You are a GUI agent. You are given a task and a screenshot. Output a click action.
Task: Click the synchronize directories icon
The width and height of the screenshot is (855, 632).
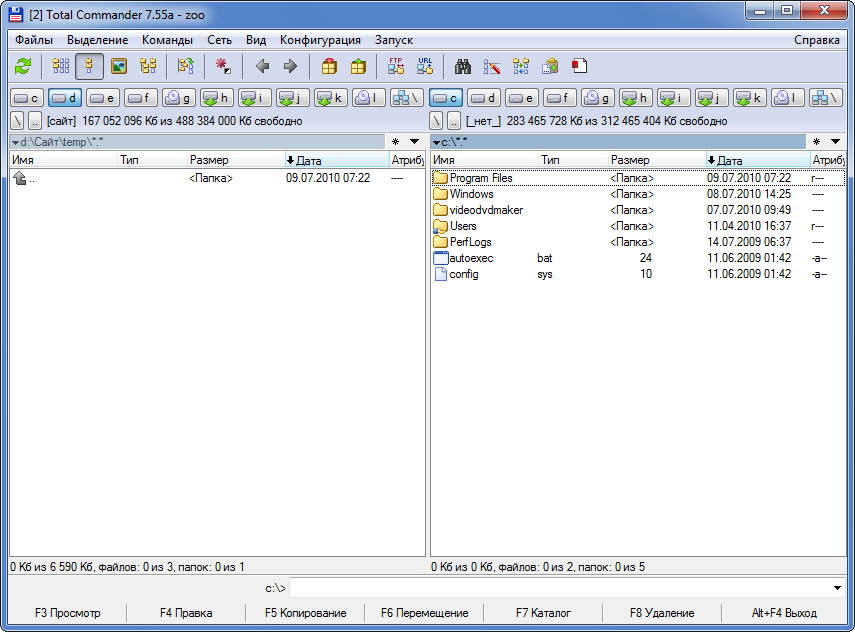pyautogui.click(x=520, y=67)
